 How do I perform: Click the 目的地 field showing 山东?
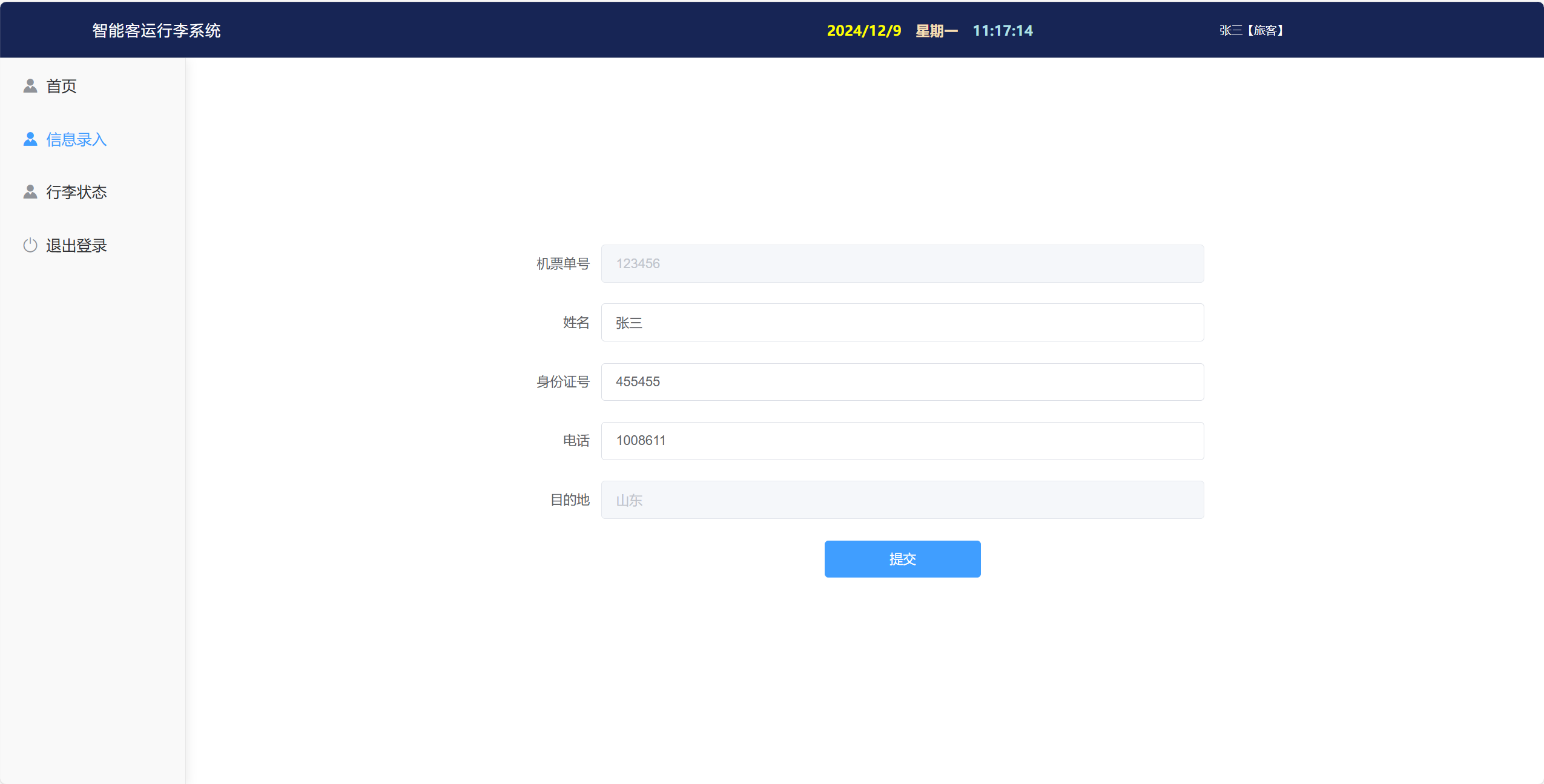pos(902,499)
